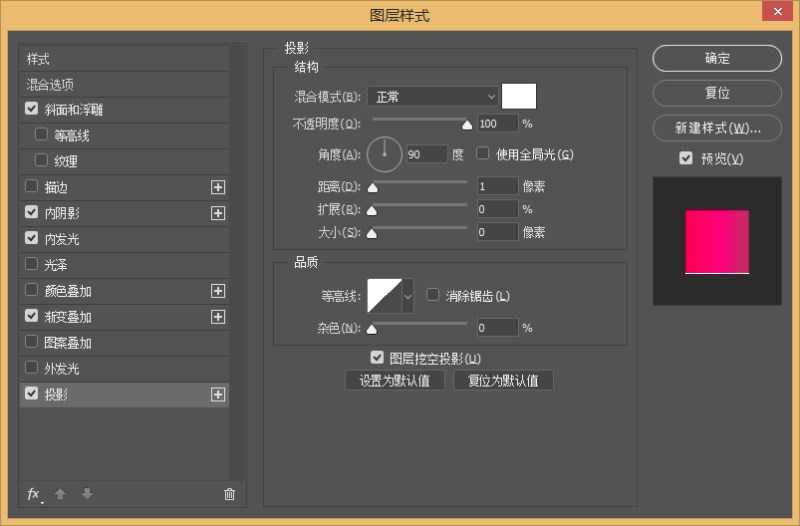Image resolution: width=800 pixels, height=526 pixels.
Task: Click the 角度 value field showing 90
Action: tap(427, 155)
